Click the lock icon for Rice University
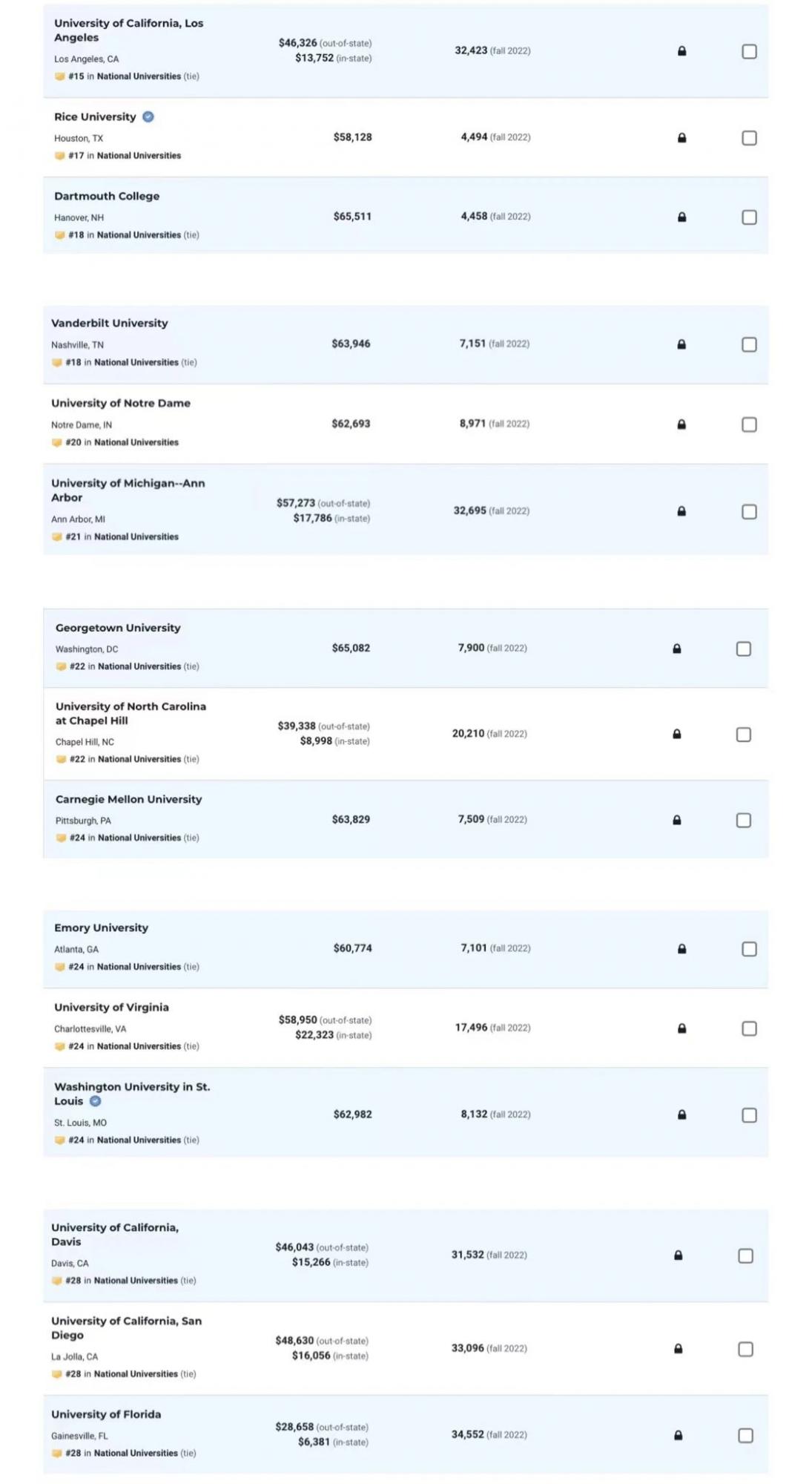 pos(681,138)
